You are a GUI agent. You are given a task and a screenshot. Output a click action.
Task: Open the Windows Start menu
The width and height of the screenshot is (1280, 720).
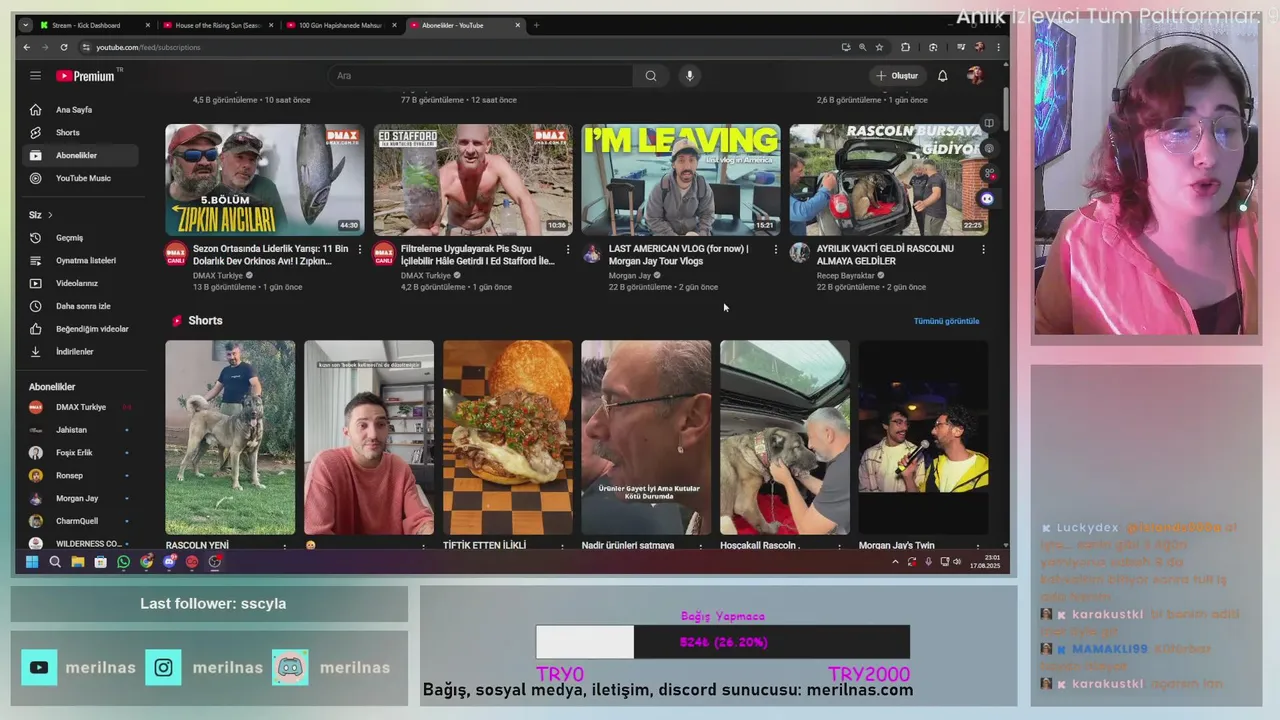coord(32,562)
